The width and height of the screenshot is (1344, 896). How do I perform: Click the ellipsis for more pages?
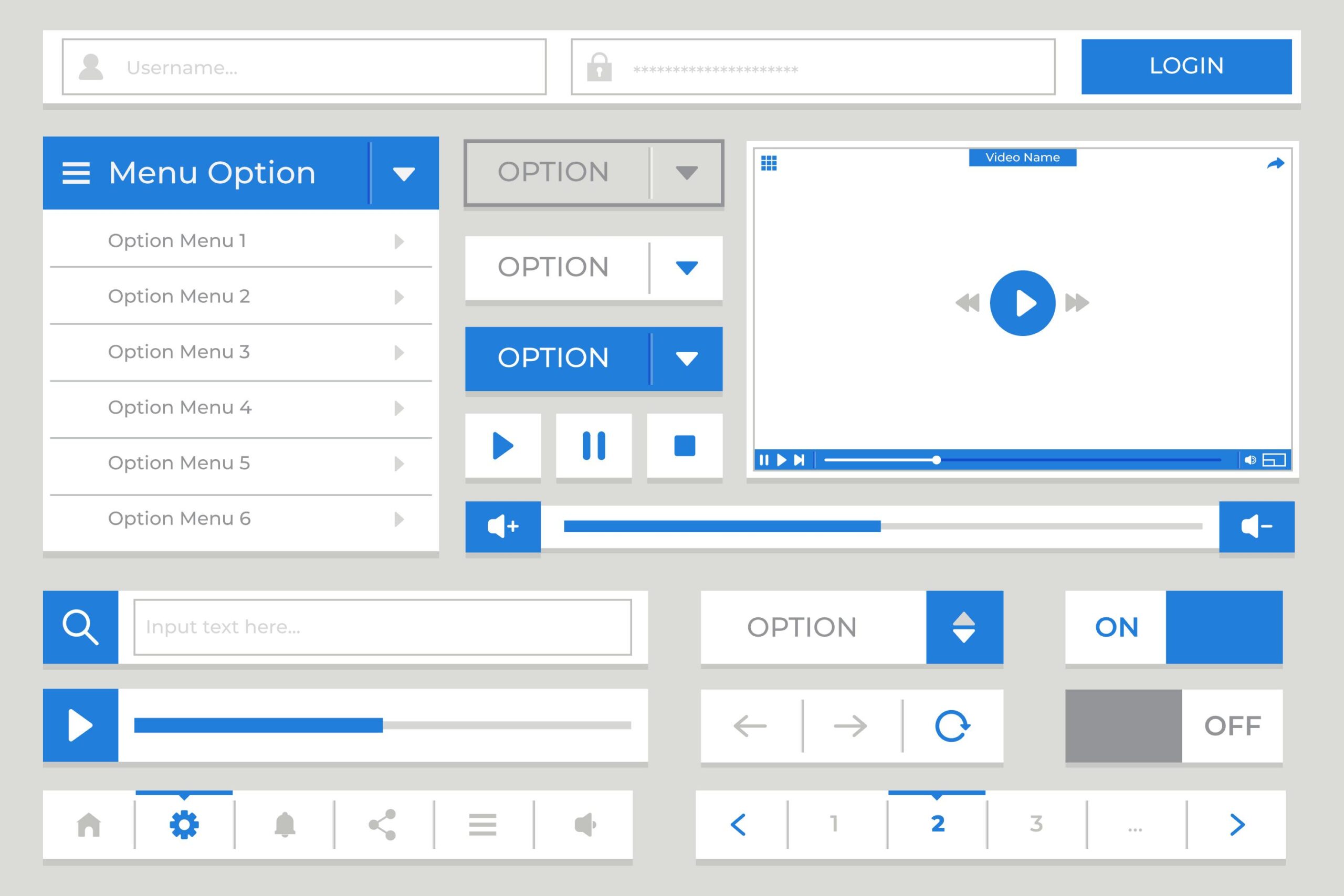[1135, 829]
